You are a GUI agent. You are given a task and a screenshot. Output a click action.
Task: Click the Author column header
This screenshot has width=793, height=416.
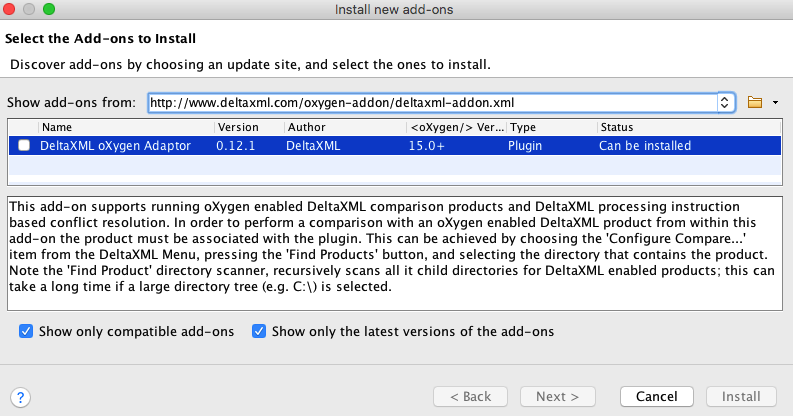343,127
